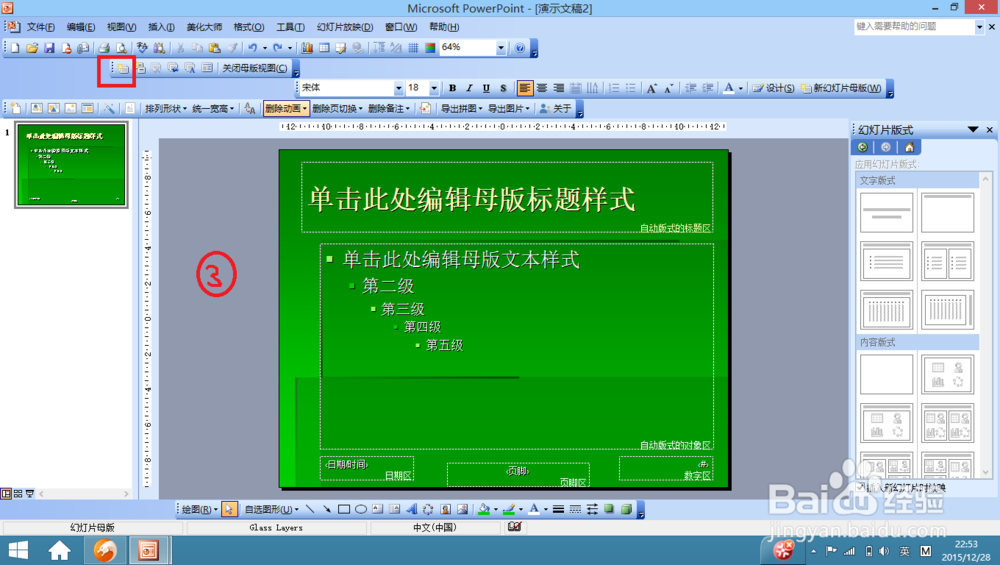This screenshot has width=1000, height=565.
Task: Open the 64% zoom dropdown
Action: pyautogui.click(x=501, y=48)
